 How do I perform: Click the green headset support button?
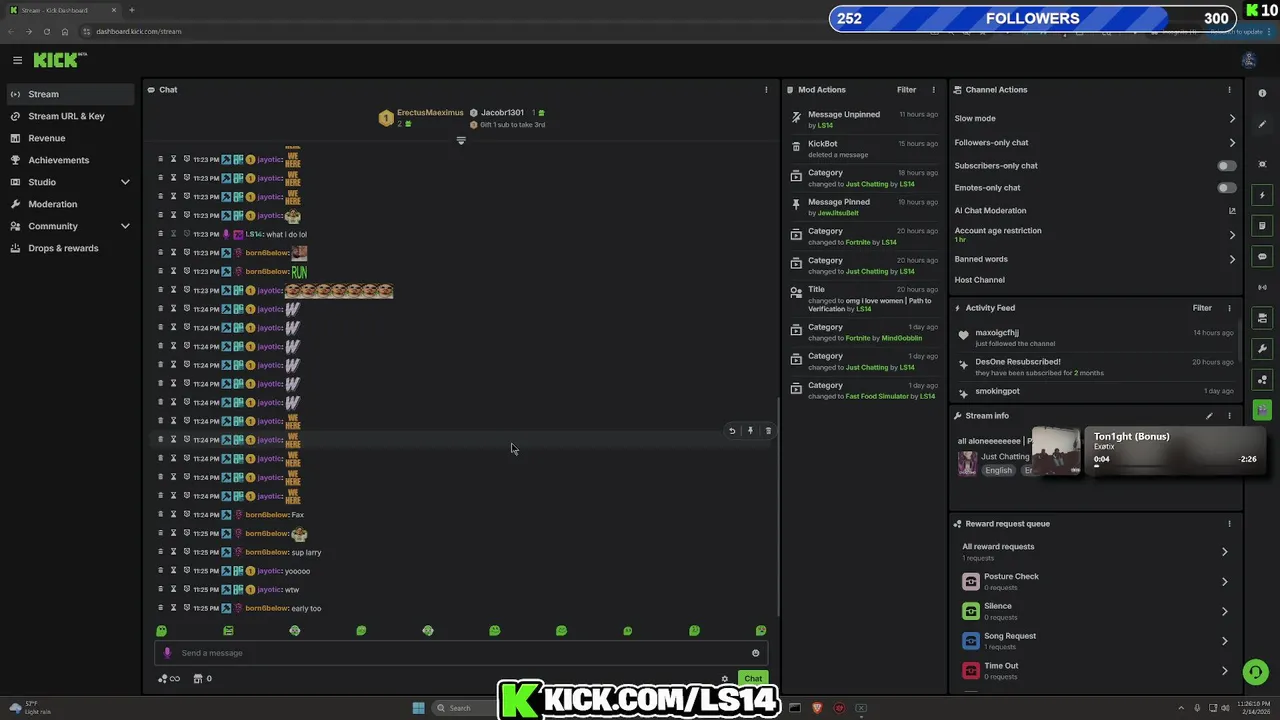coord(1255,672)
